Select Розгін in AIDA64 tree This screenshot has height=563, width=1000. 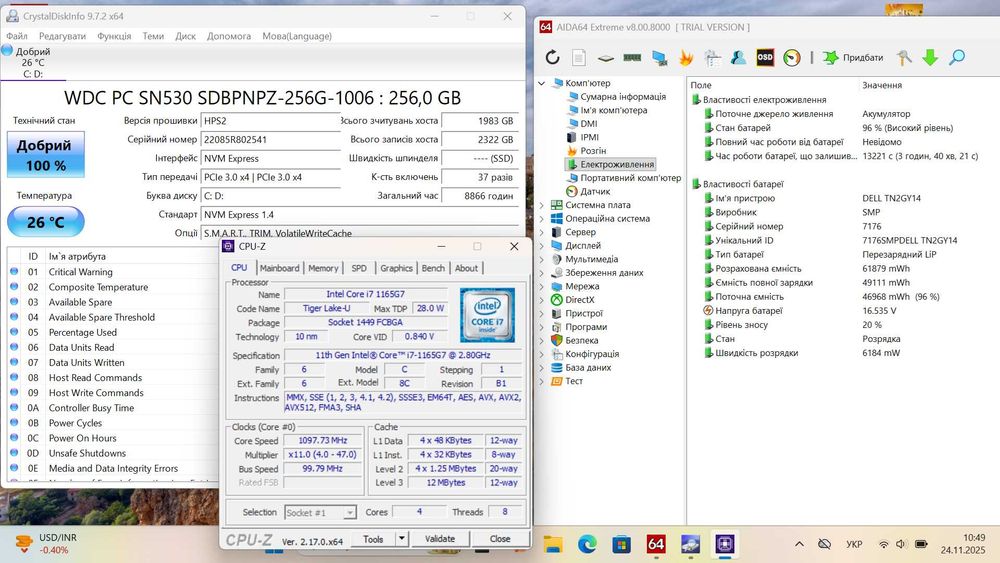593,150
